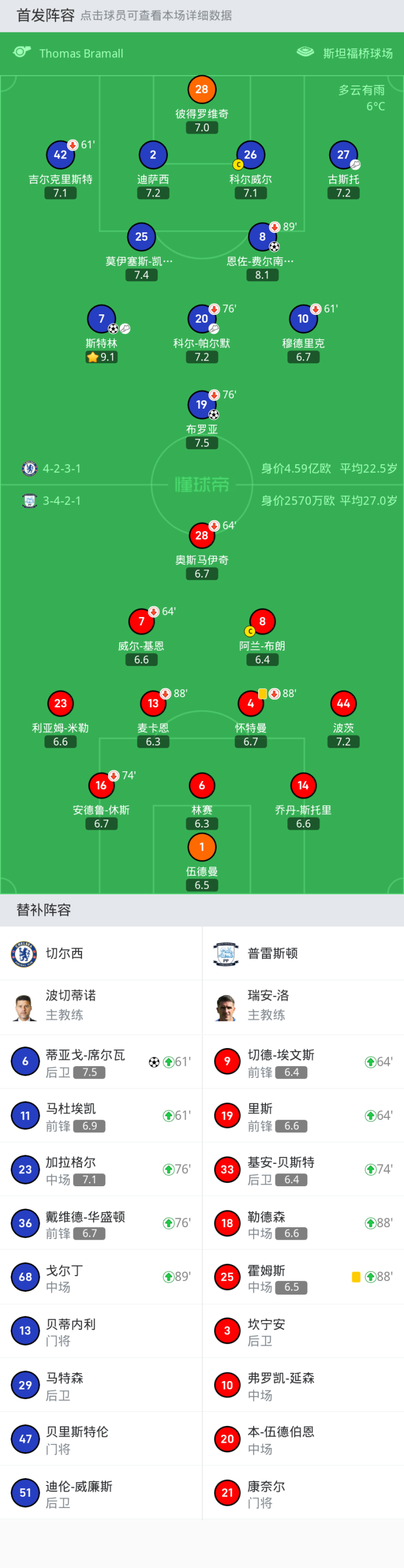This screenshot has height=1568, width=404.
Task: Open 布罗亚's number 19 player badge
Action: point(201,404)
